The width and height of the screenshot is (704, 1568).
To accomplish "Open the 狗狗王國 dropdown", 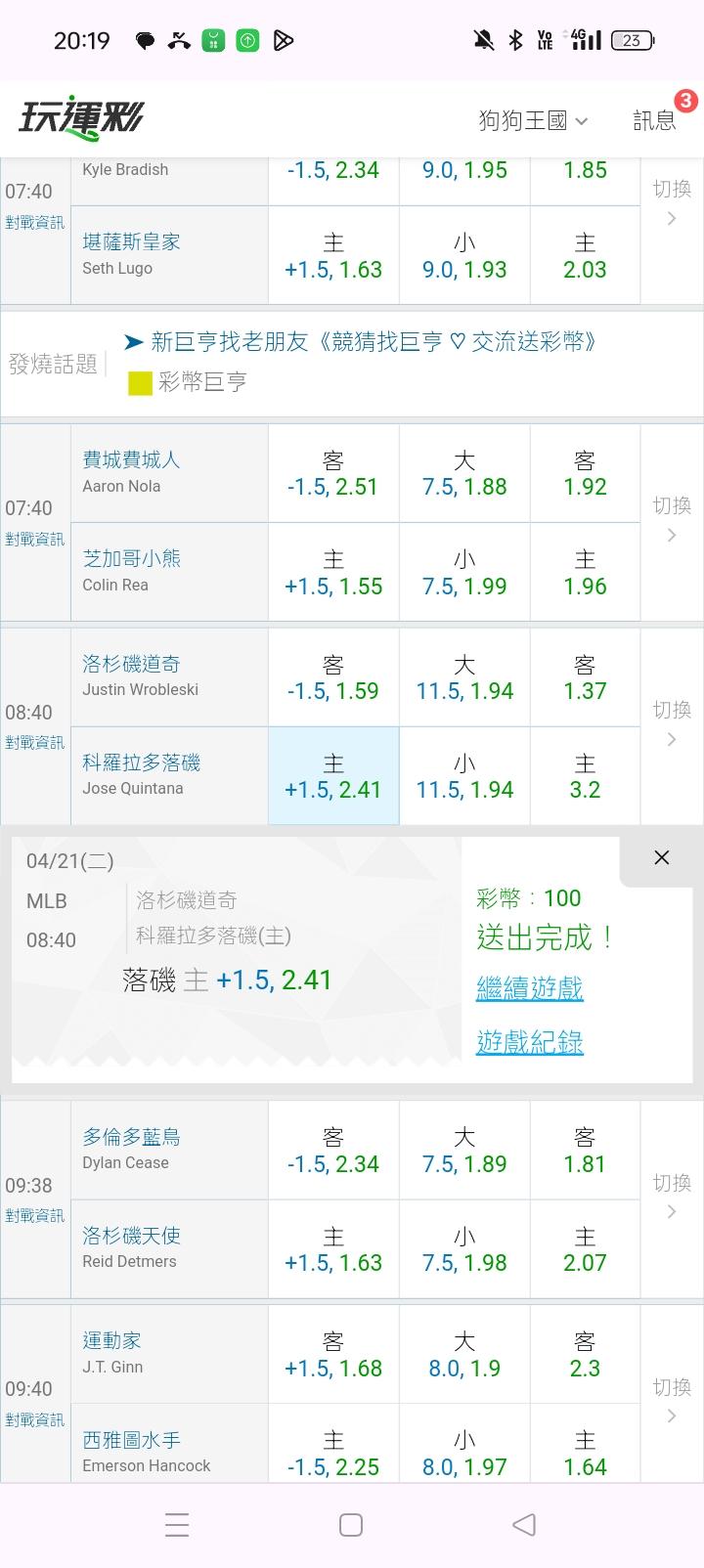I will pos(533,120).
